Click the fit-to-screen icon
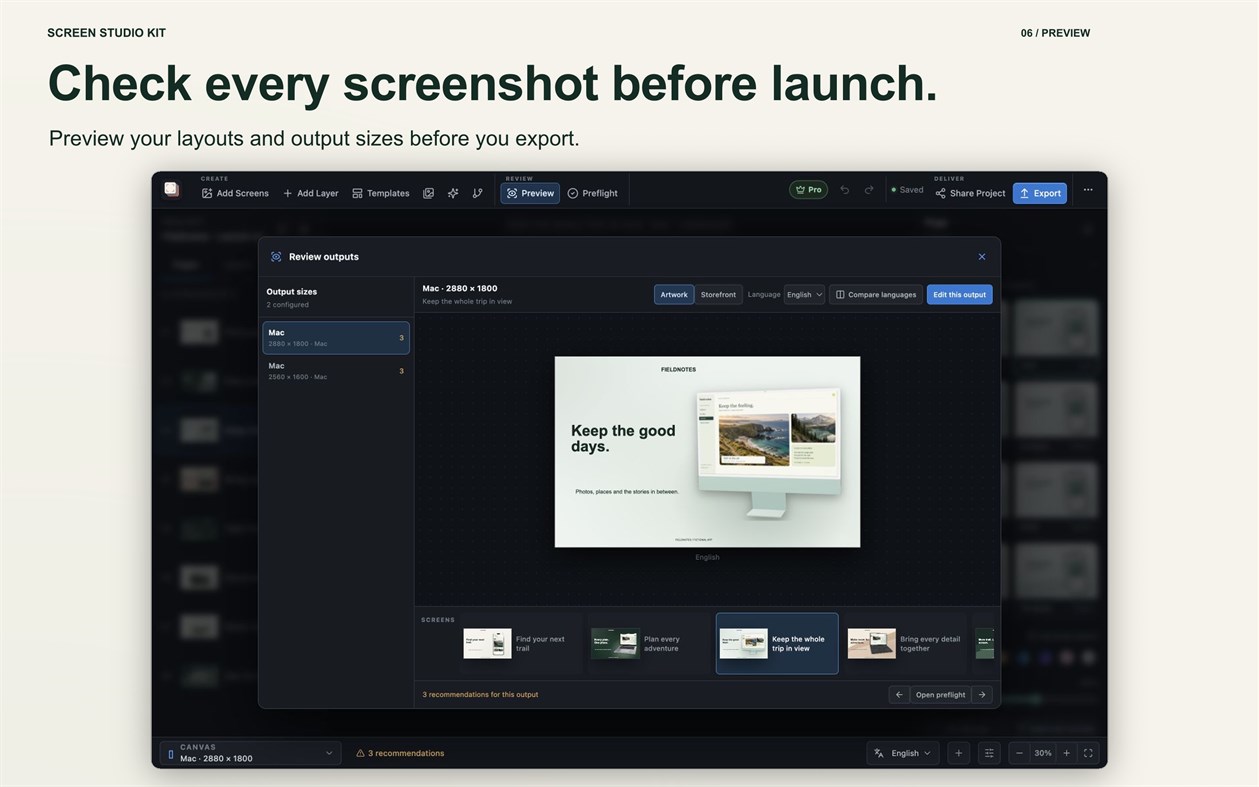The width and height of the screenshot is (1259, 787). click(x=1089, y=753)
